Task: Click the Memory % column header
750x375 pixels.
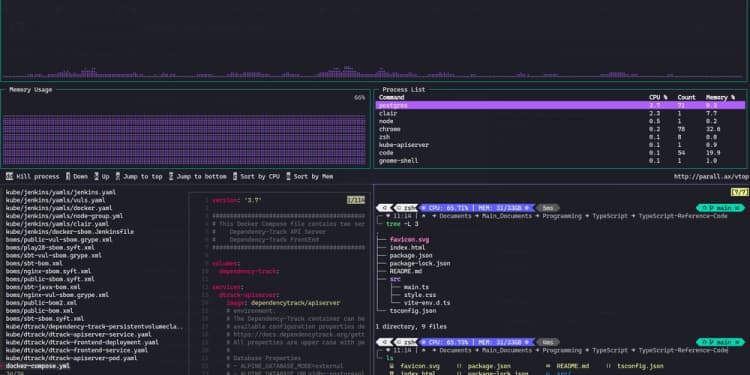Action: [x=720, y=98]
